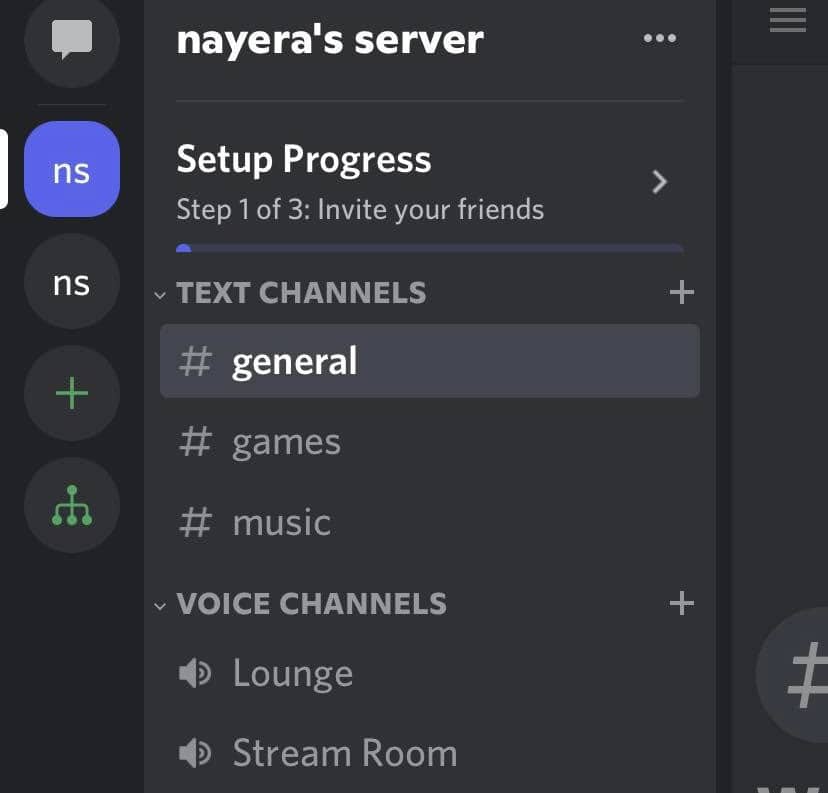Click the nayera's server title
The width and height of the screenshot is (828, 793).
(330, 41)
